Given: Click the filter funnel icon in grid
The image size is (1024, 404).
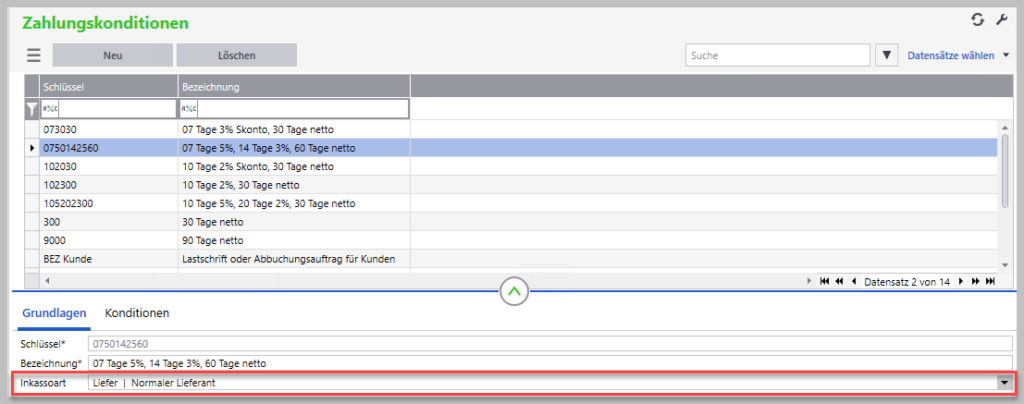Looking at the screenshot, I should 31,109.
